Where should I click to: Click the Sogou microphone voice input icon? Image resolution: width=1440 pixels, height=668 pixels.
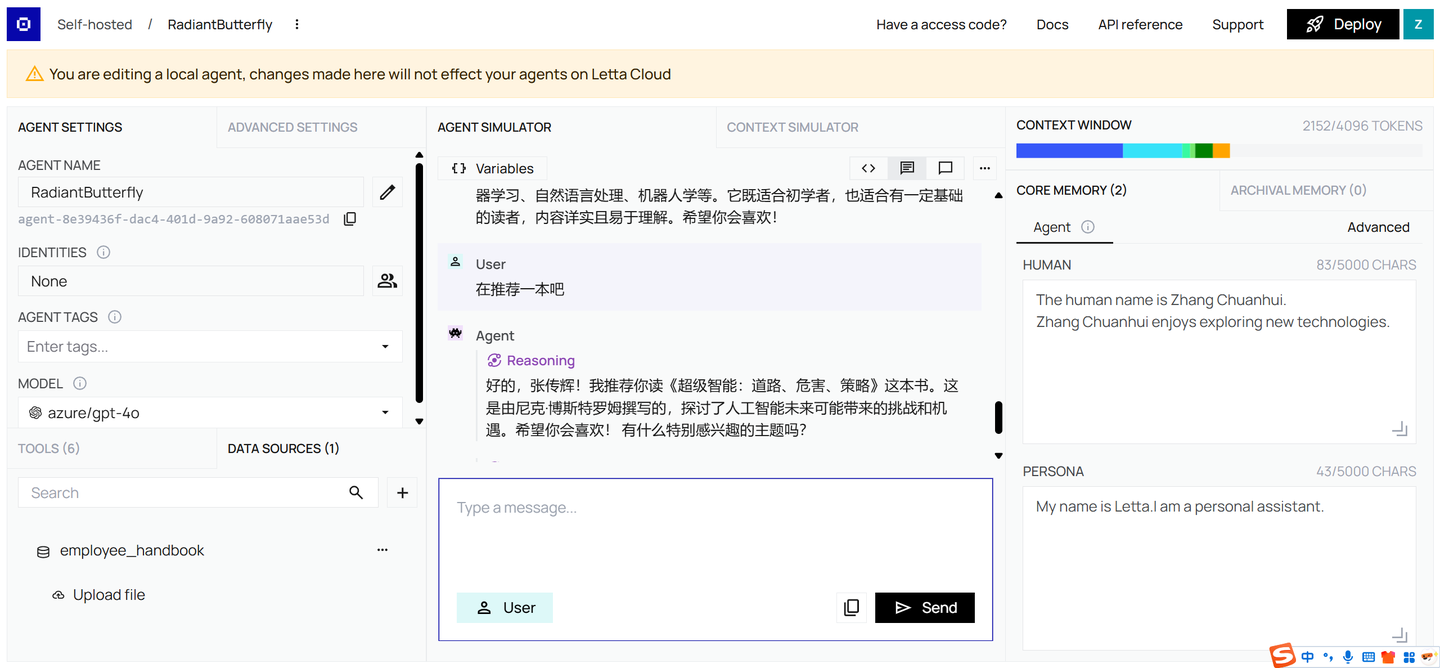(1348, 657)
